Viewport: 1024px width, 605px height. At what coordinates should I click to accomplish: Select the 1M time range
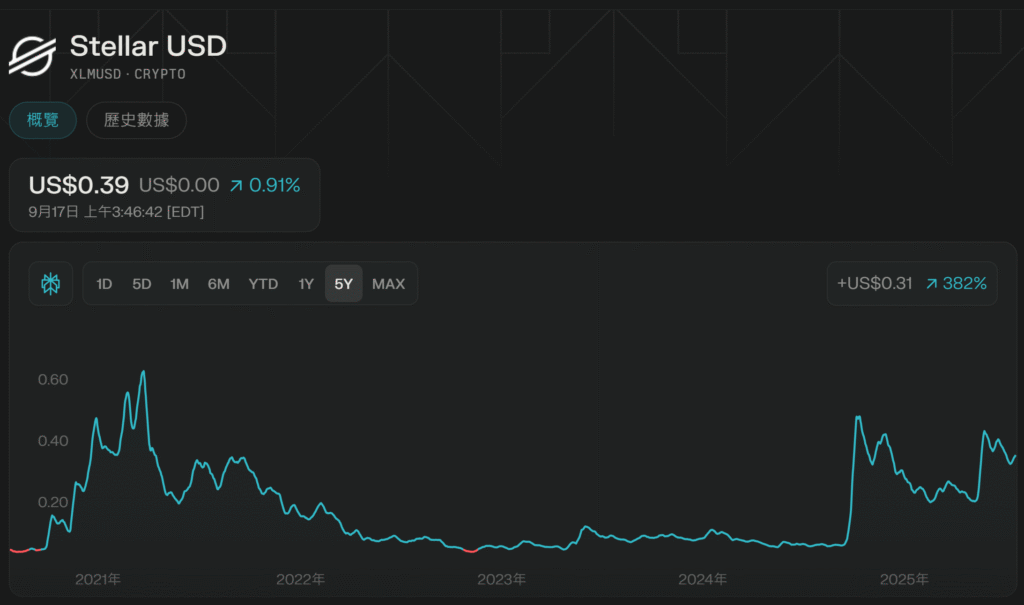tap(179, 284)
